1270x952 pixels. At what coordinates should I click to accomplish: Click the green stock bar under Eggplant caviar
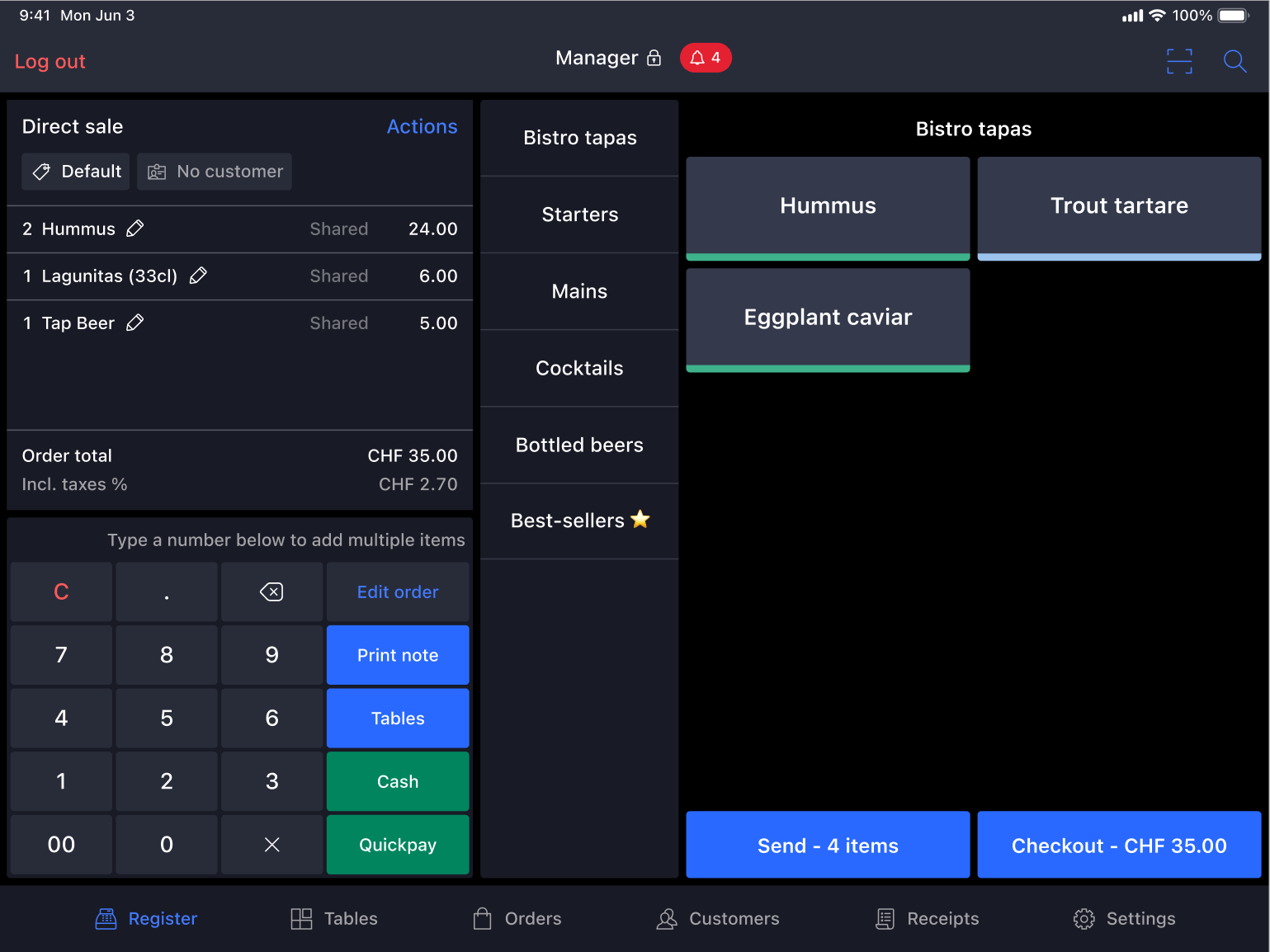point(828,366)
